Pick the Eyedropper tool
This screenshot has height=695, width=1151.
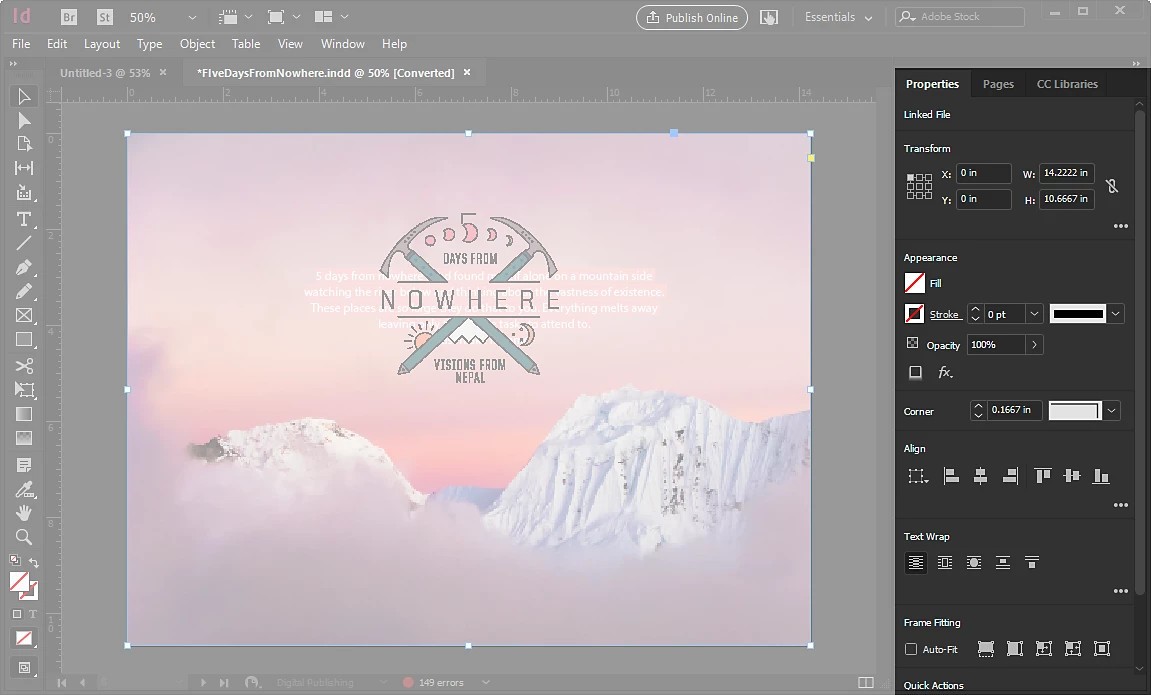[x=23, y=488]
